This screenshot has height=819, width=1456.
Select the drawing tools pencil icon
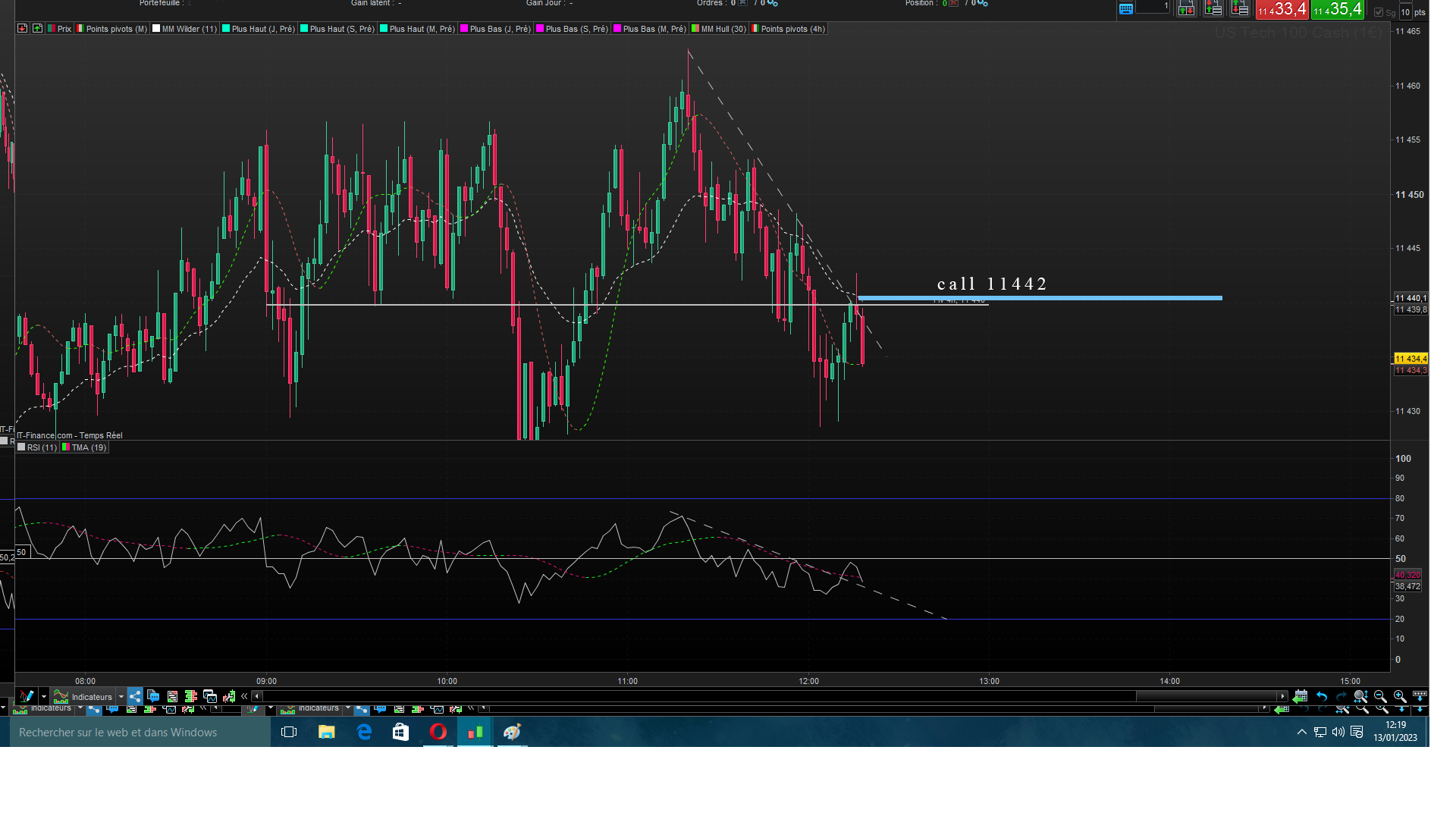(x=27, y=696)
